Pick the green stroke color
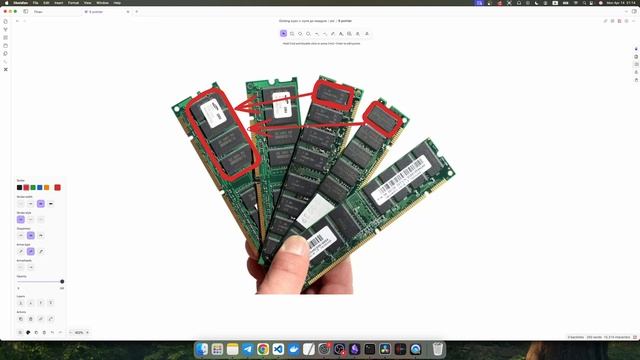 pos(33,187)
